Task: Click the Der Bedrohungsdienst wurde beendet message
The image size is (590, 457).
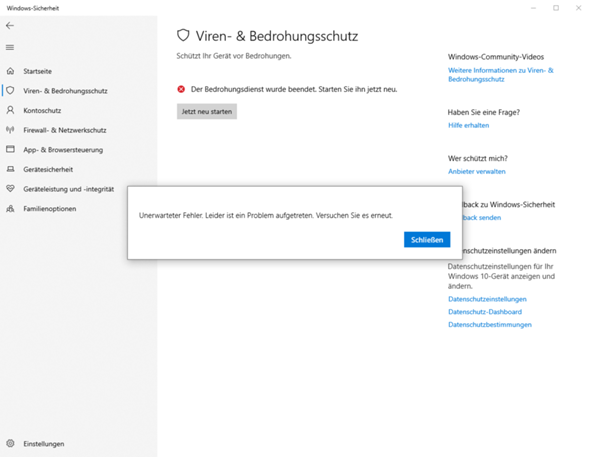Action: (294, 89)
